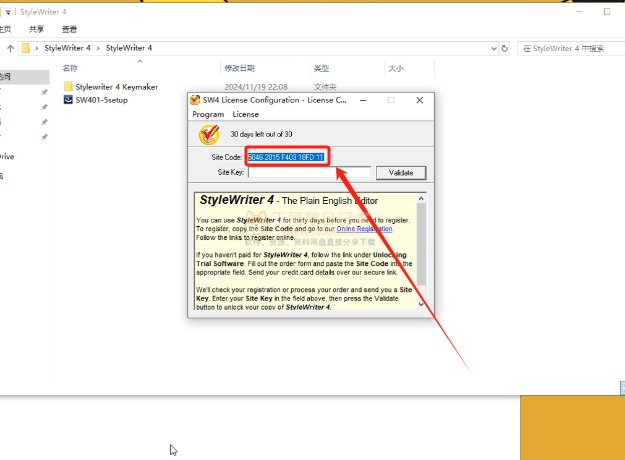
Task: Select the Stylewriter 4 Keymaker folder icon
Action: (x=68, y=87)
